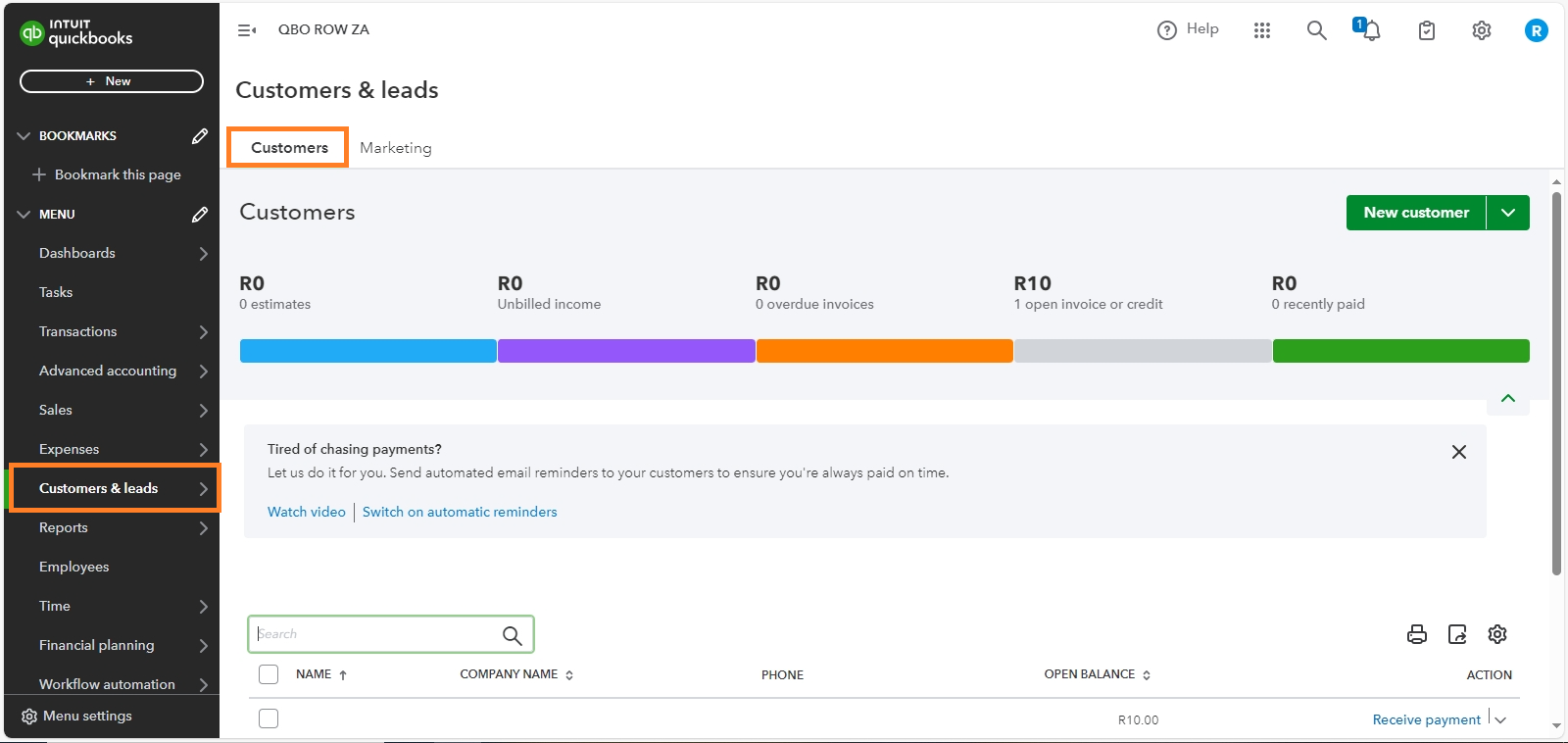
Task: Select all customers checkbox in header
Action: (x=269, y=674)
